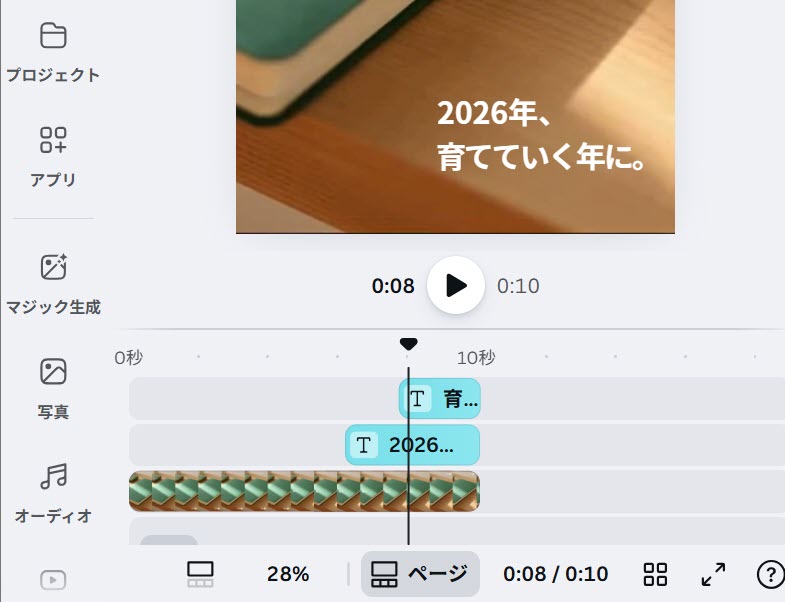Viewport: 785px width, 602px height.
Task: Open the アプリ panel in sidebar
Action: click(53, 155)
